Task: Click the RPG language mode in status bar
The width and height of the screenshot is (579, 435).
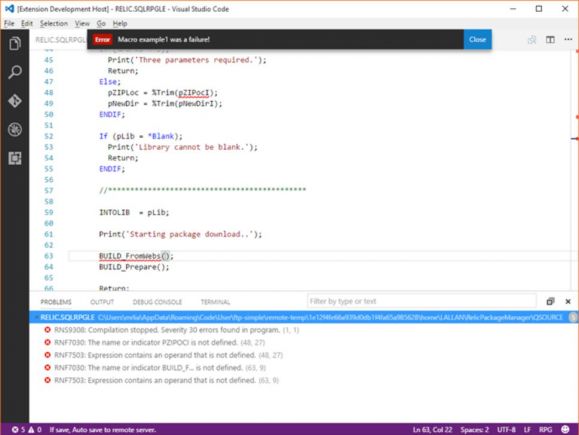Action: click(545, 429)
